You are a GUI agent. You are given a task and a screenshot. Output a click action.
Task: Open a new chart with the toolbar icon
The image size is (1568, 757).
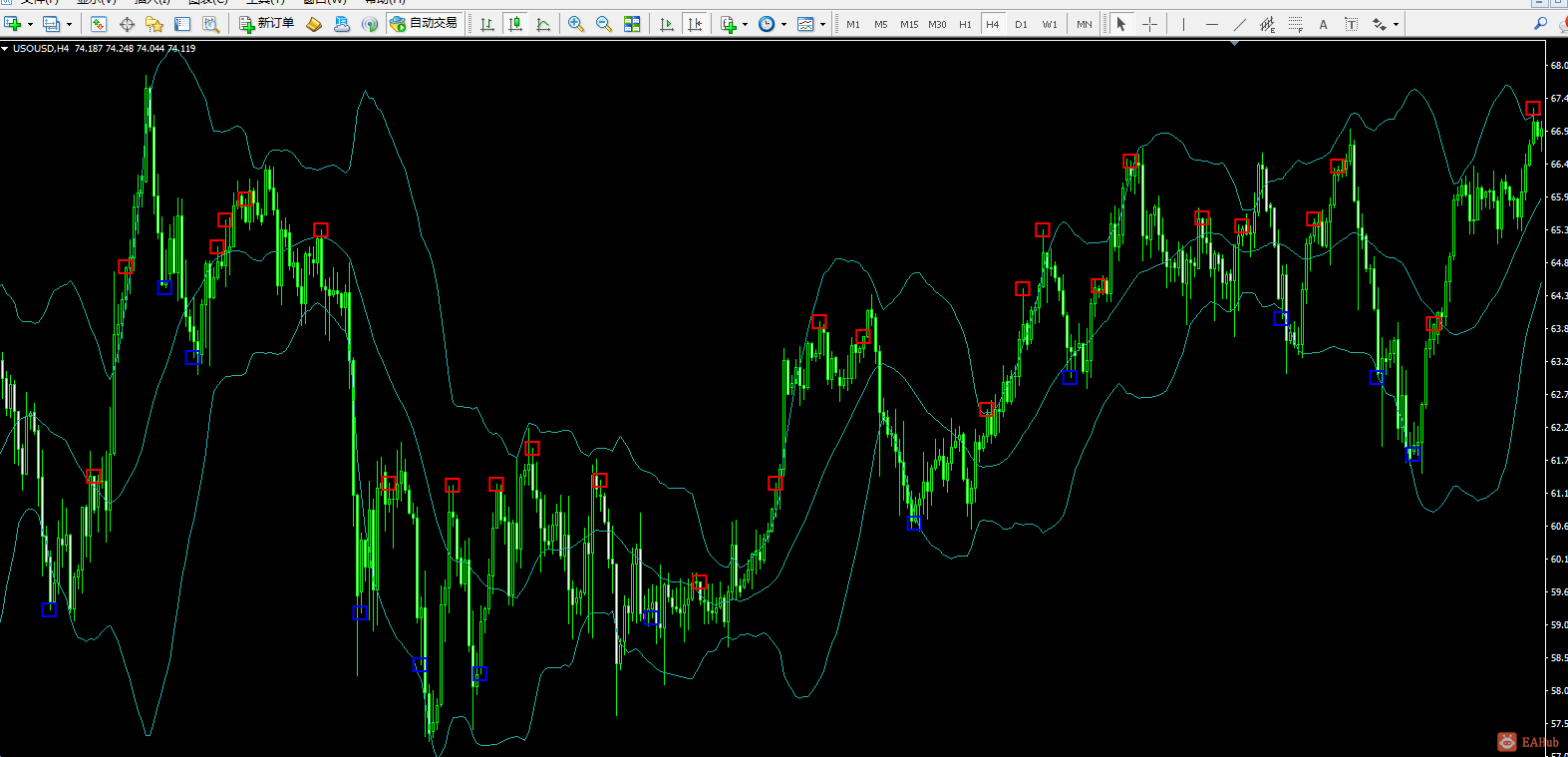tap(13, 24)
